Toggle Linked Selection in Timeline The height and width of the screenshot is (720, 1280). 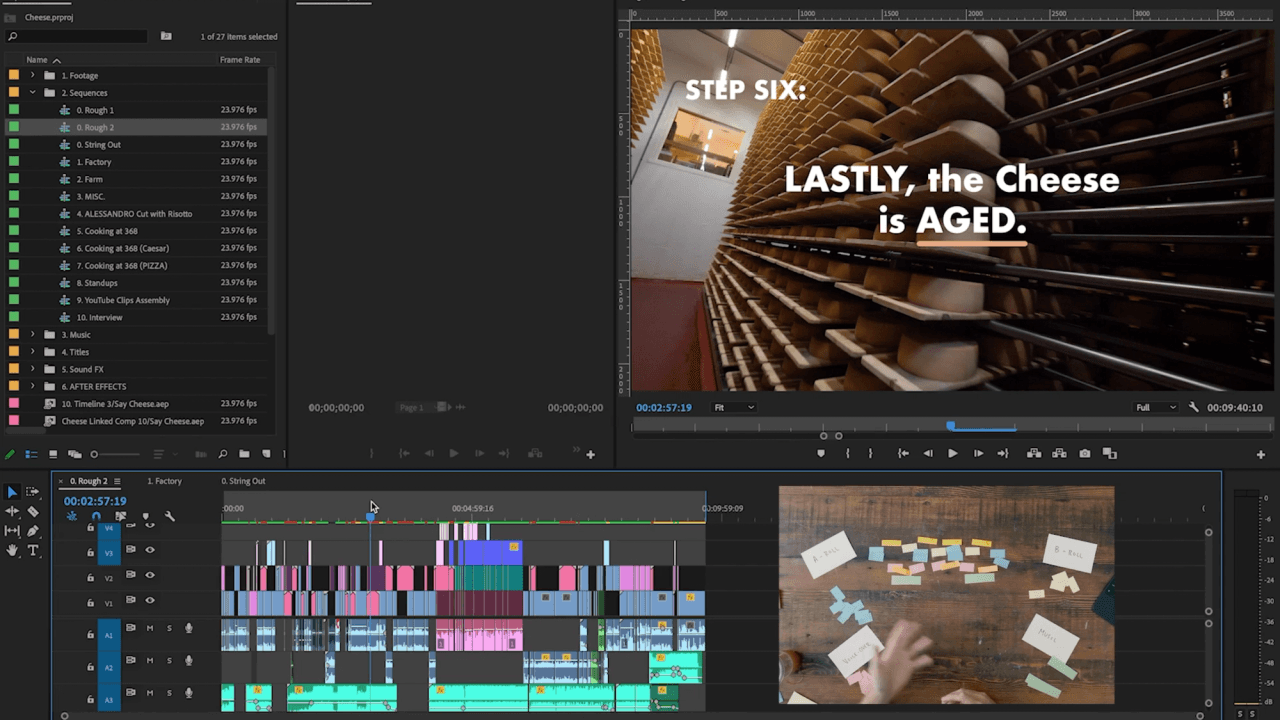click(x=120, y=516)
